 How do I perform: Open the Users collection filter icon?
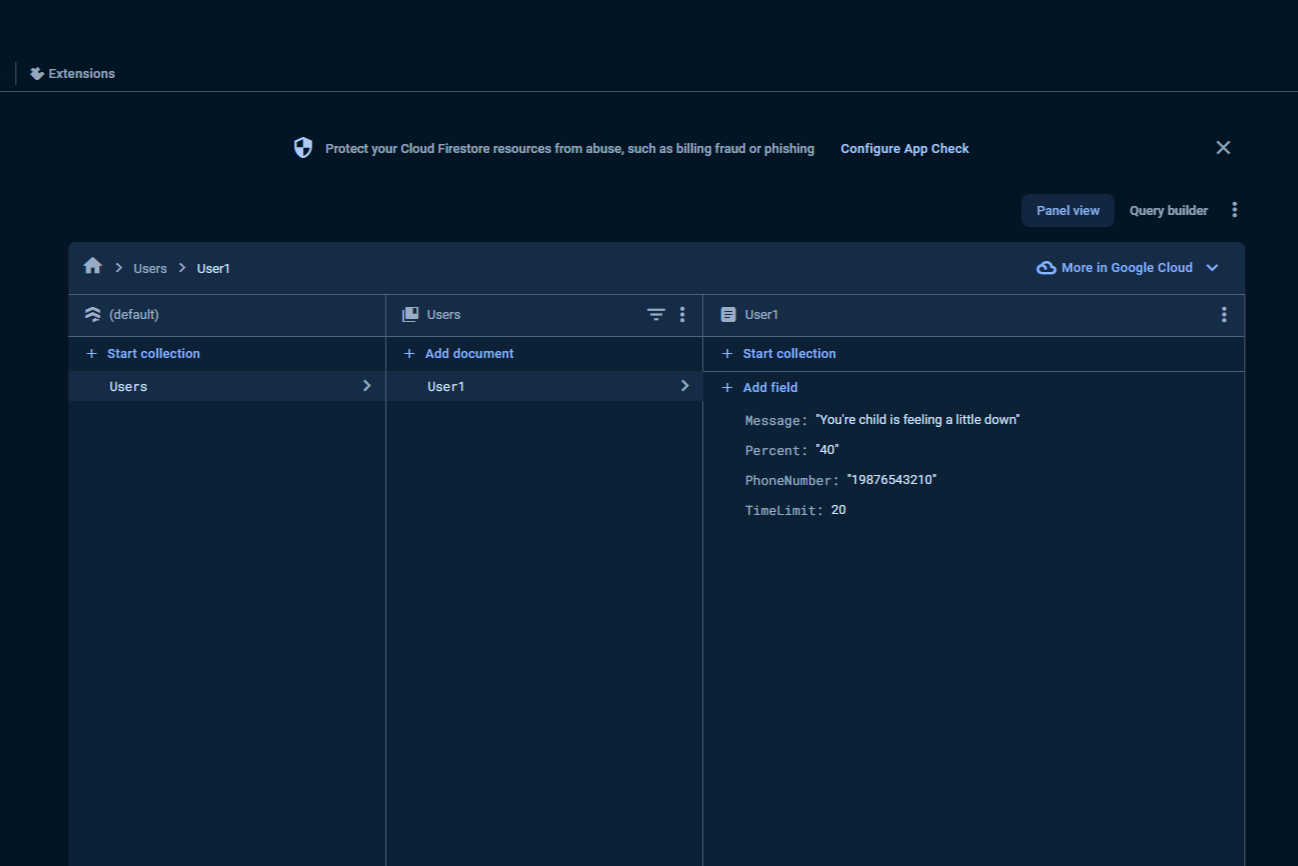coord(656,314)
